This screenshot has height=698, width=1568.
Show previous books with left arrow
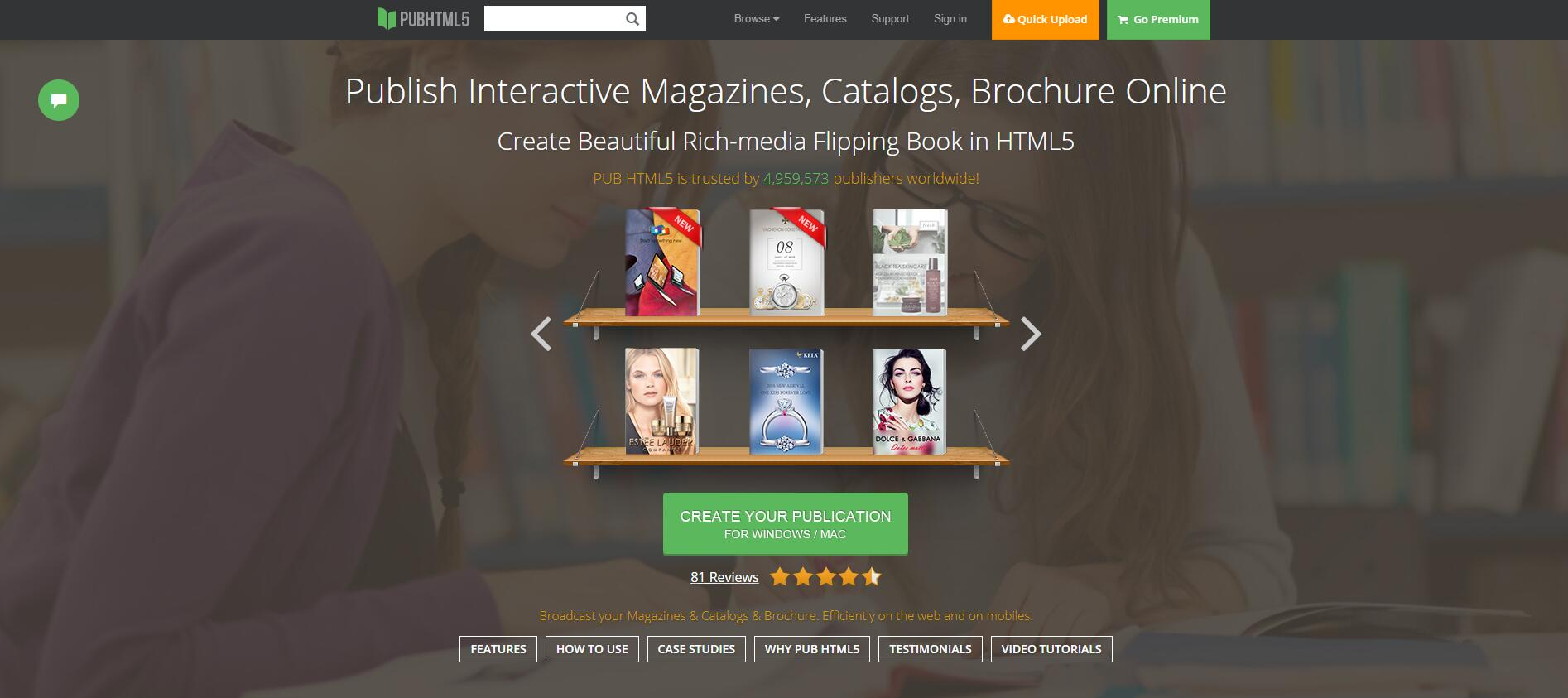(541, 334)
